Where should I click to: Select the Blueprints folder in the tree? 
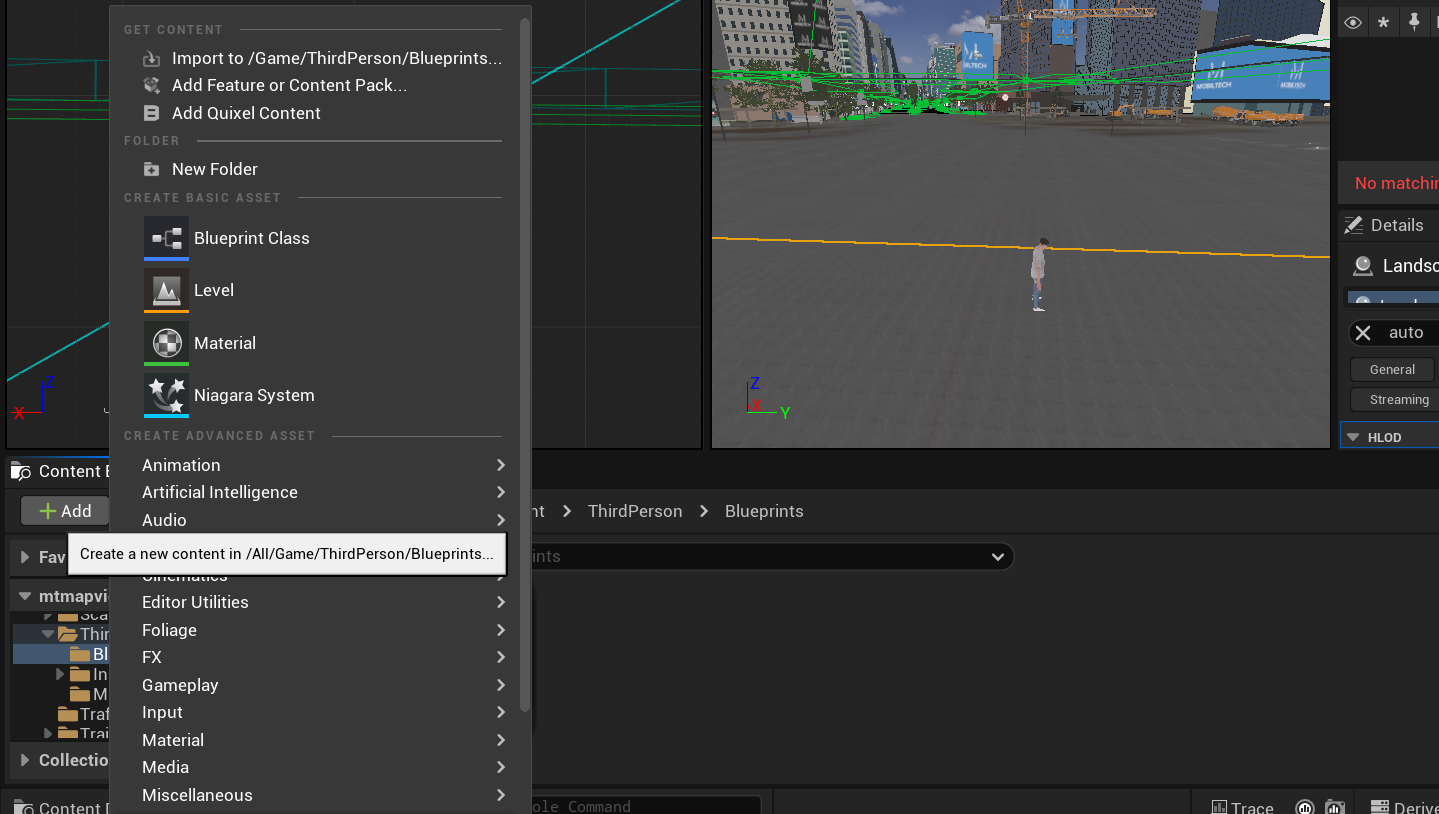[60, 654]
